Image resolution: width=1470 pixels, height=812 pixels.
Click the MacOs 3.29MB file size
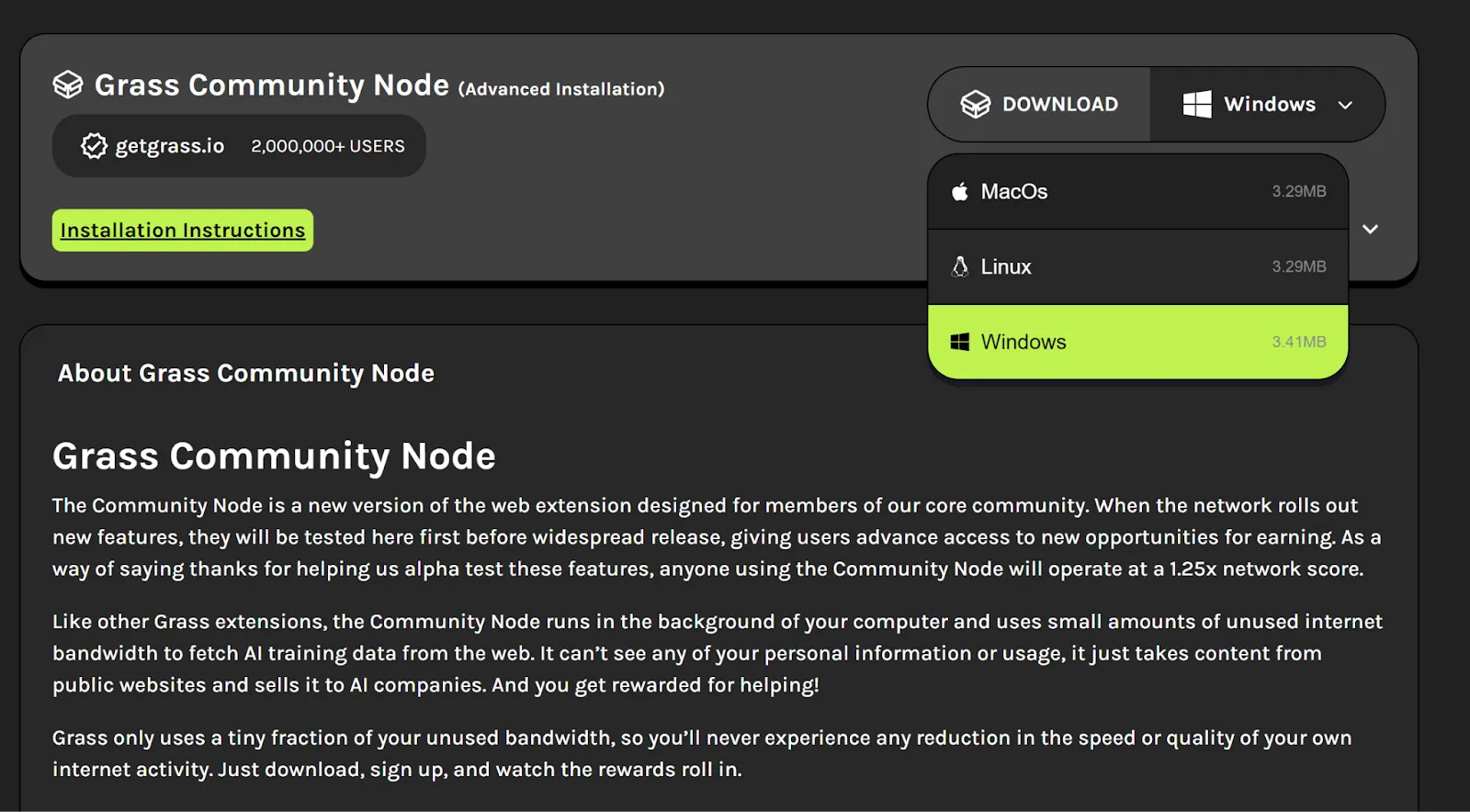coord(1299,191)
